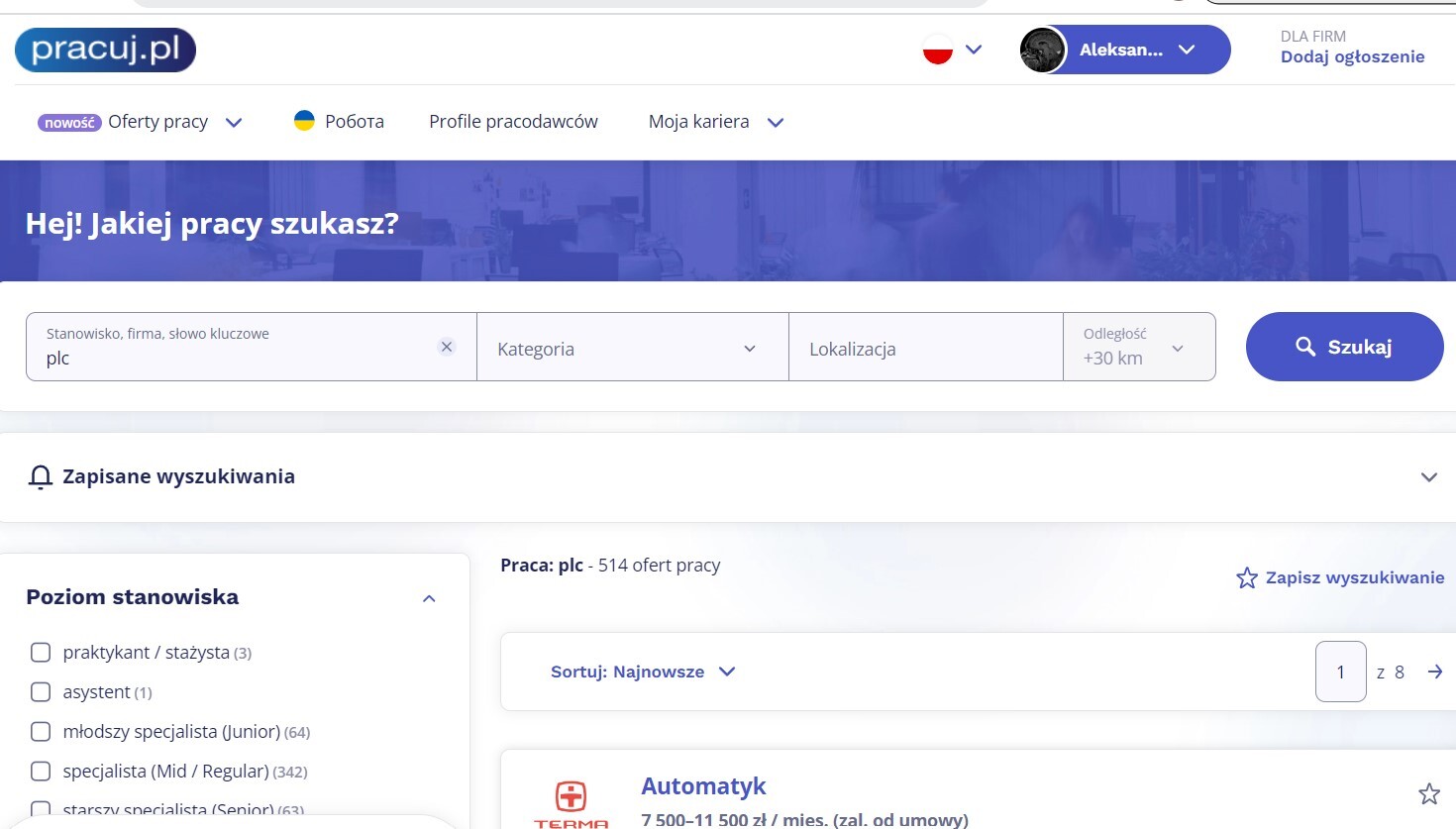This screenshot has height=829, width=1456.
Task: Click the user profile avatar
Action: click(x=1043, y=50)
